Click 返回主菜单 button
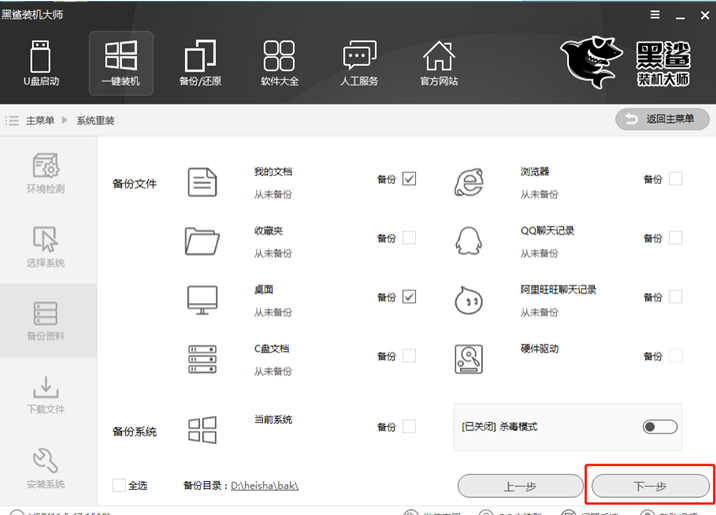 pyautogui.click(x=662, y=119)
